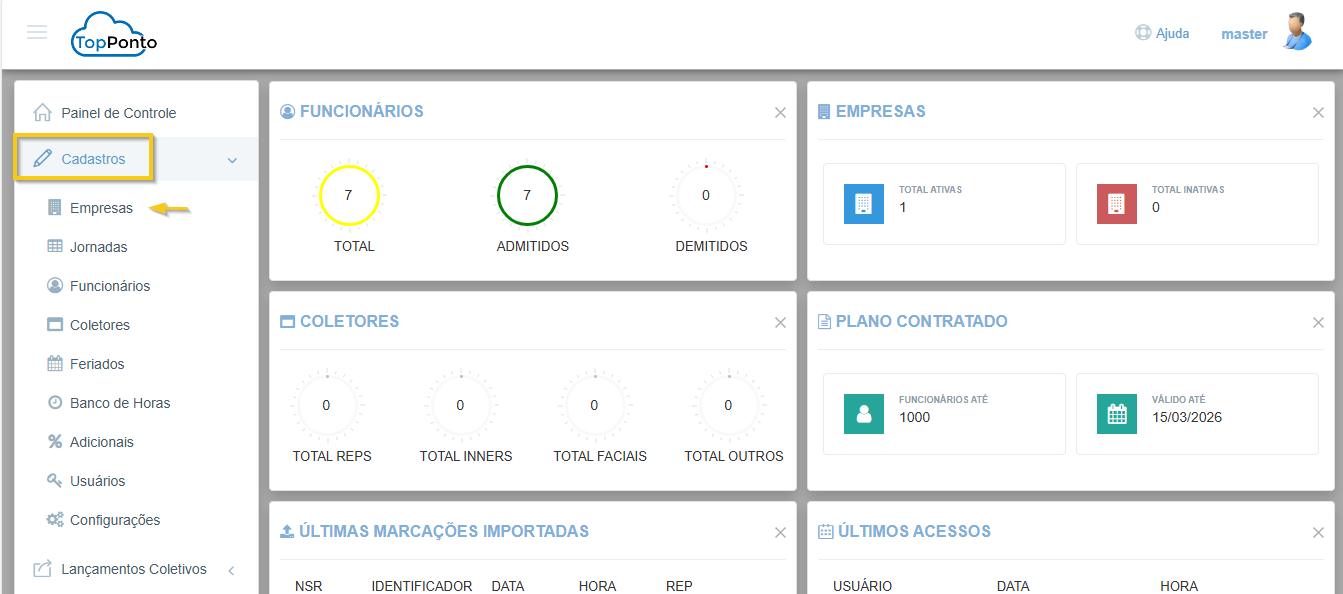The image size is (1343, 594).
Task: Close the Funcionários panel
Action: tap(780, 113)
